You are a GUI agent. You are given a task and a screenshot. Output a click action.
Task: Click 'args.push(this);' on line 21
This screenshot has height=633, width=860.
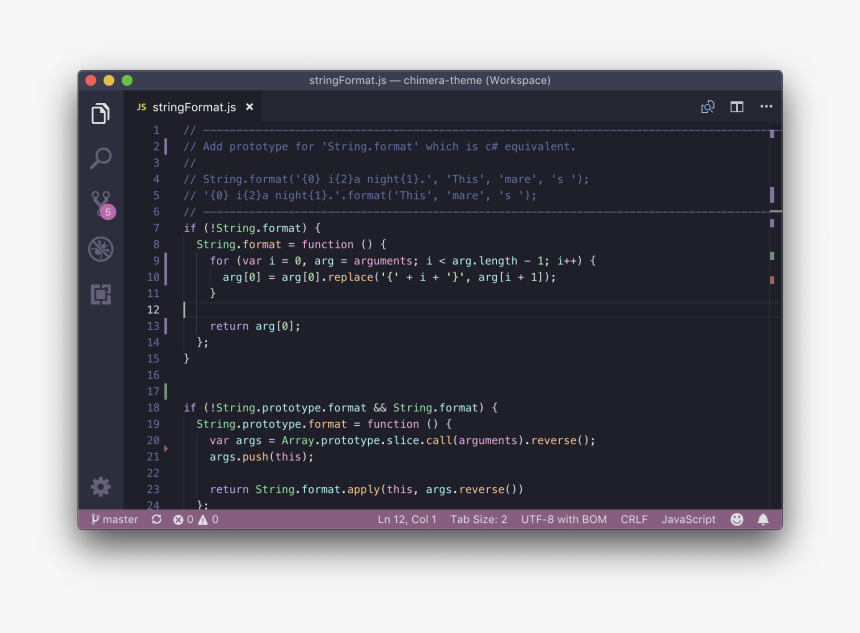262,457
